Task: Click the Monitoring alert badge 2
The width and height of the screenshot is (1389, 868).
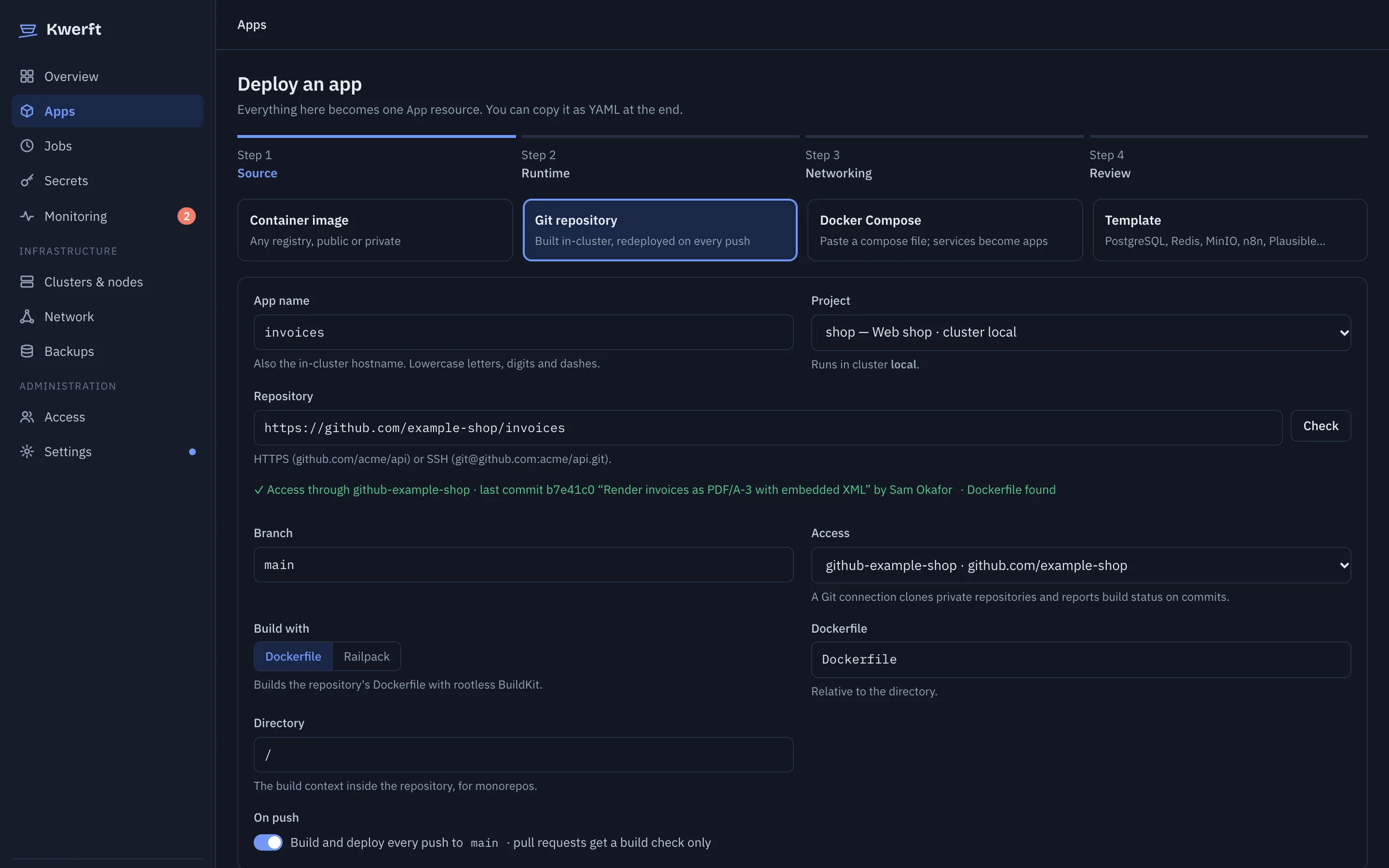Action: [187, 217]
